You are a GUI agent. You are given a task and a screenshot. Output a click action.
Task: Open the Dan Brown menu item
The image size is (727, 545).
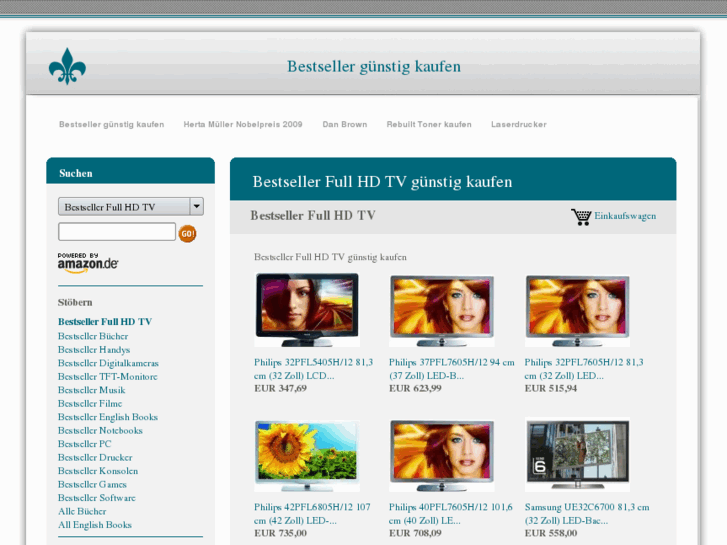click(x=345, y=124)
